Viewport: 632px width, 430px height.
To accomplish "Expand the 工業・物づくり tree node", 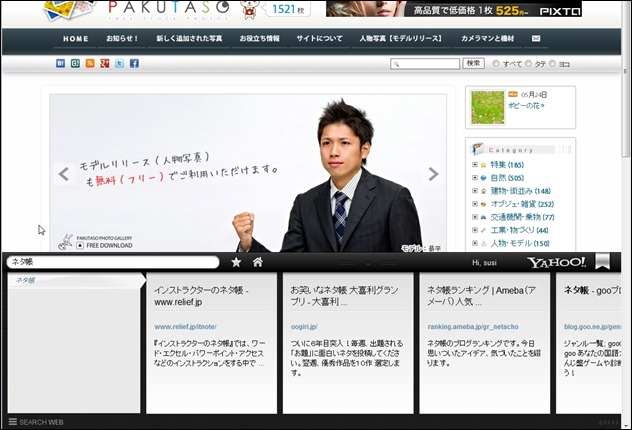I will tap(475, 230).
